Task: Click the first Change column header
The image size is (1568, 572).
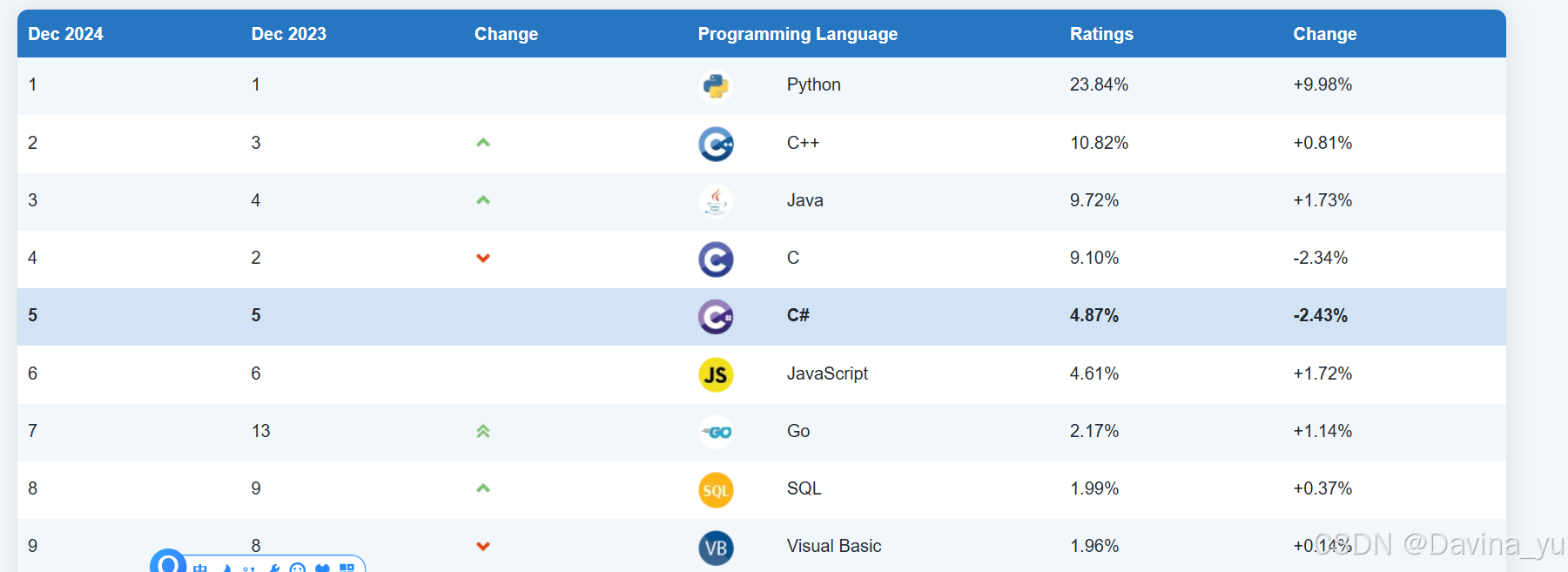Action: 506,34
